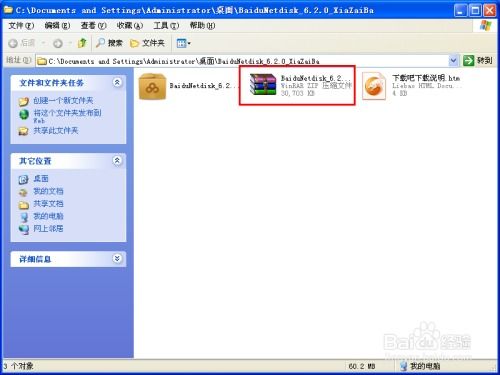
Task: Open 我的电脑 (My Computer) link
Action: point(48,216)
